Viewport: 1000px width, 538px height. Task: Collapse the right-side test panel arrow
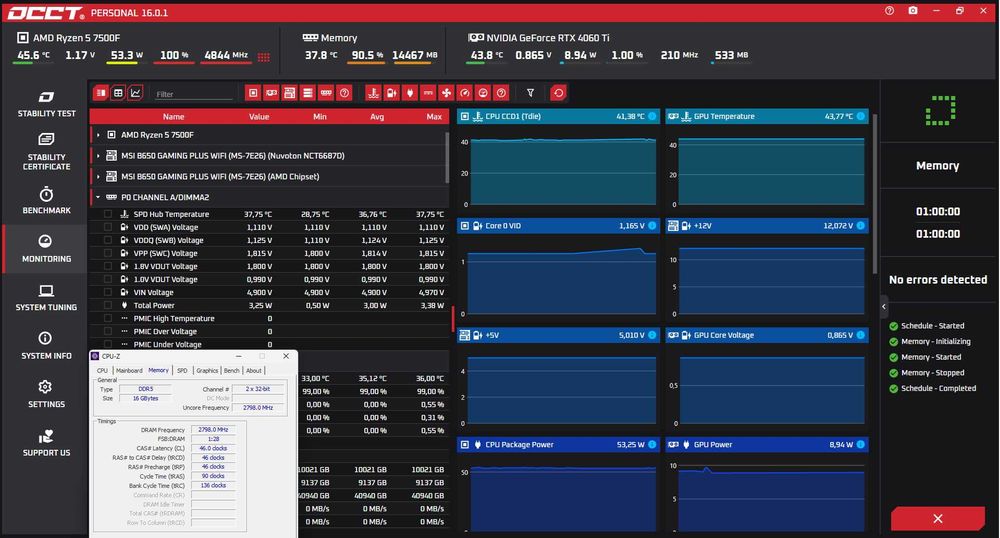click(884, 307)
